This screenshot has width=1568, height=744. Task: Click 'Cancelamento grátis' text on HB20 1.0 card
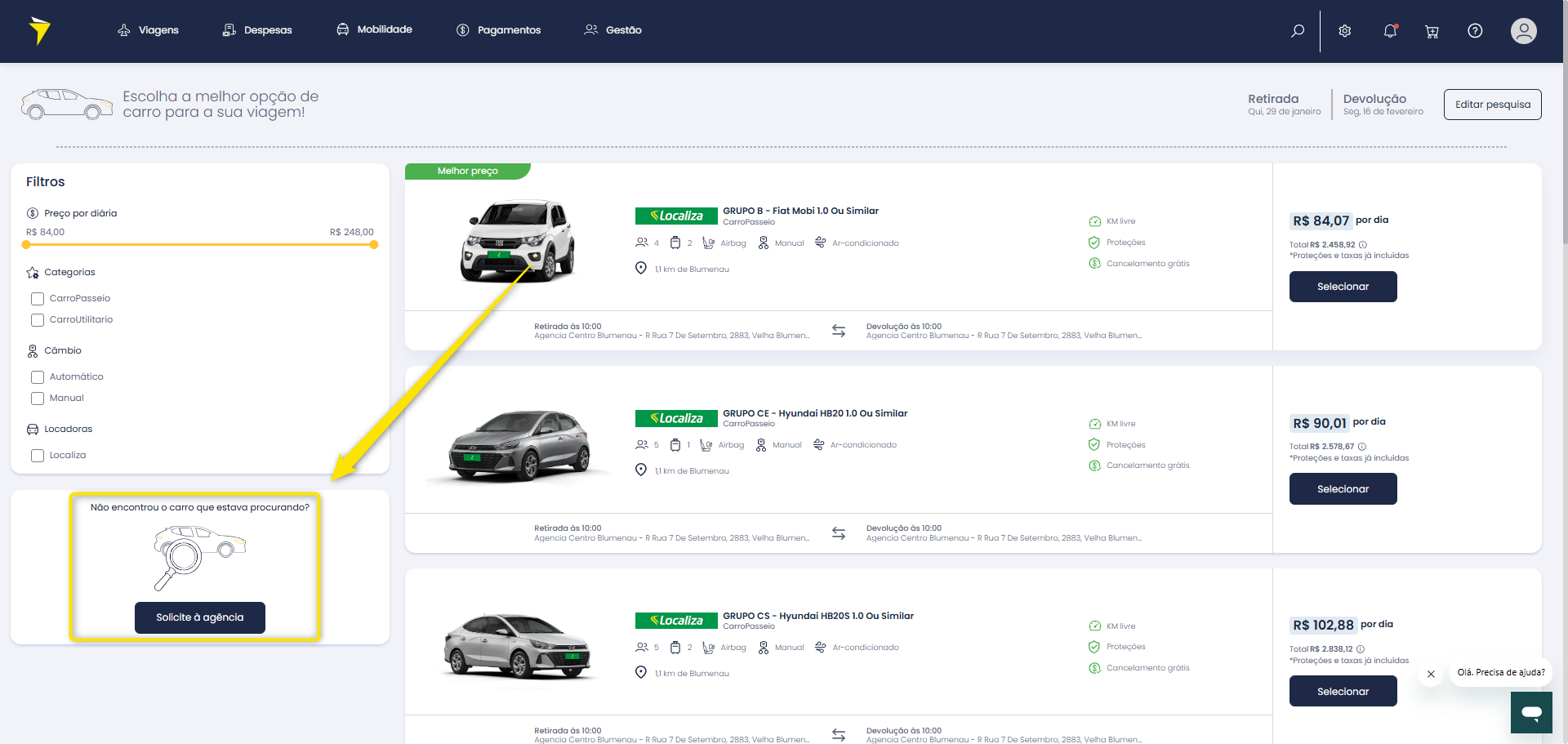click(1148, 466)
